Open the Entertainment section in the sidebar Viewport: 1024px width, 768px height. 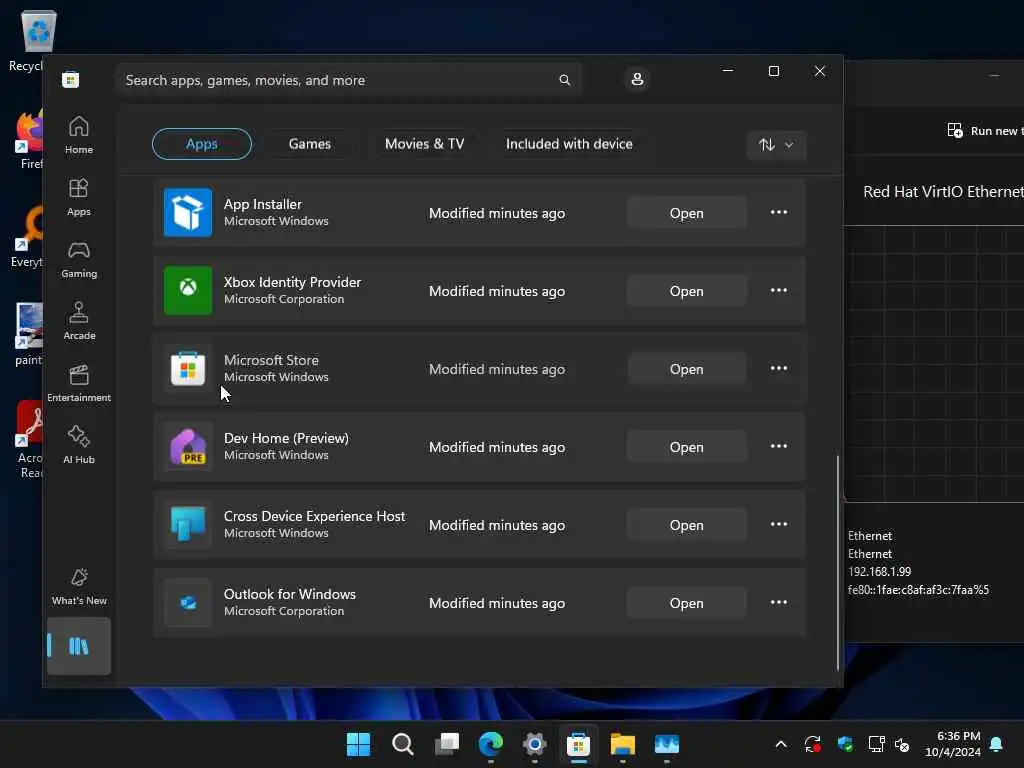pos(78,383)
